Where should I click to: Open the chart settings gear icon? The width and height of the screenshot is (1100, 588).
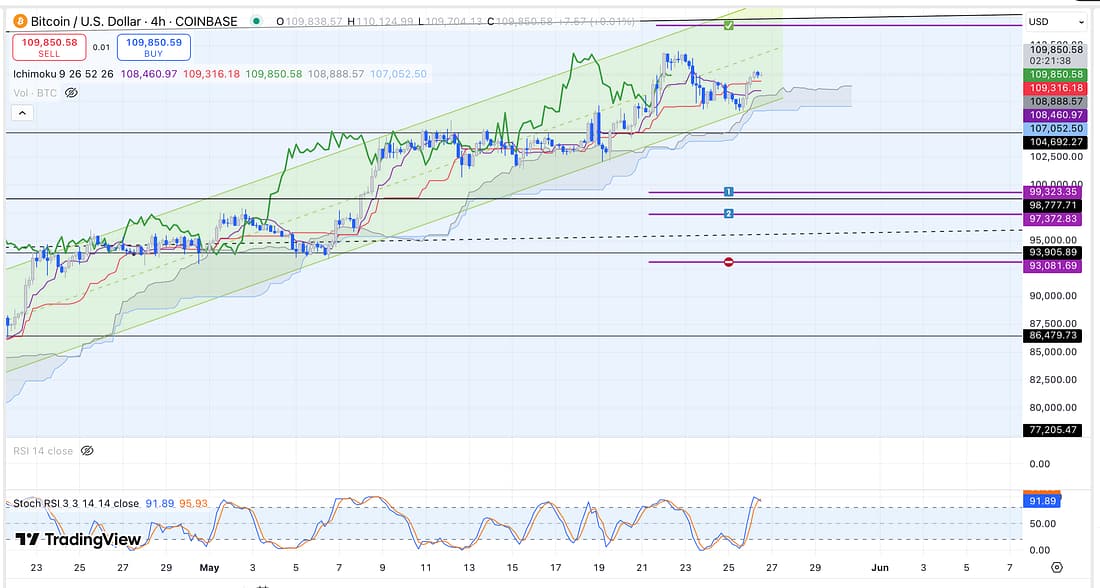tap(1057, 567)
